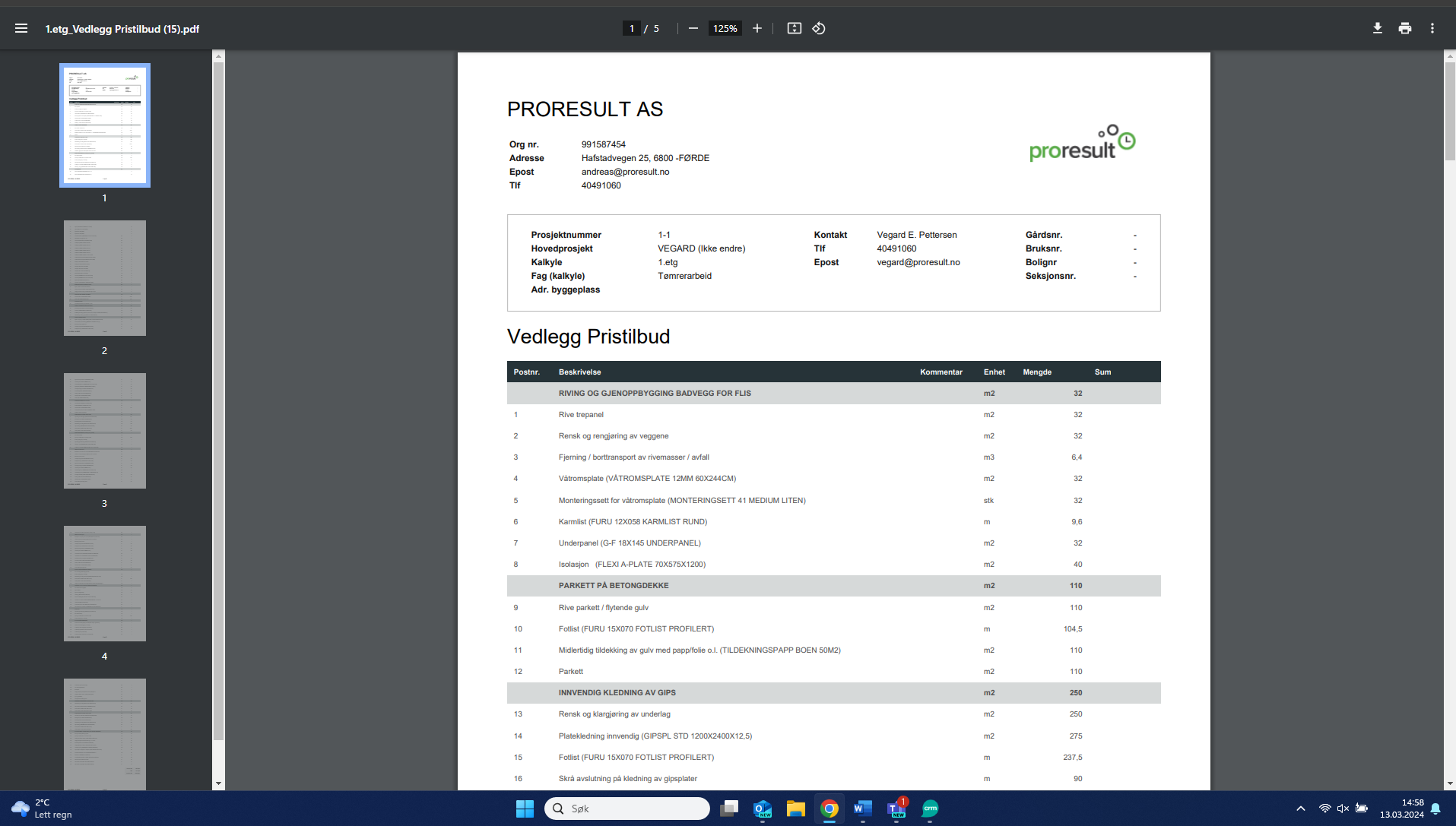Click the thumbnail panel scroll down arrow
Image resolution: width=1456 pixels, height=826 pixels.
[x=219, y=783]
